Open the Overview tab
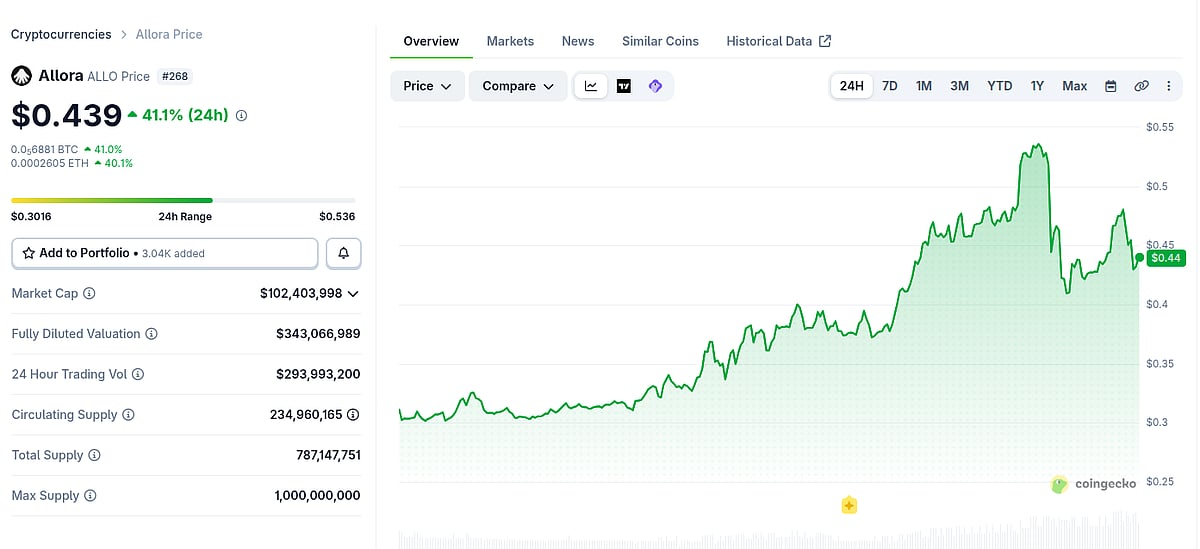The height and width of the screenshot is (549, 1200). point(431,41)
